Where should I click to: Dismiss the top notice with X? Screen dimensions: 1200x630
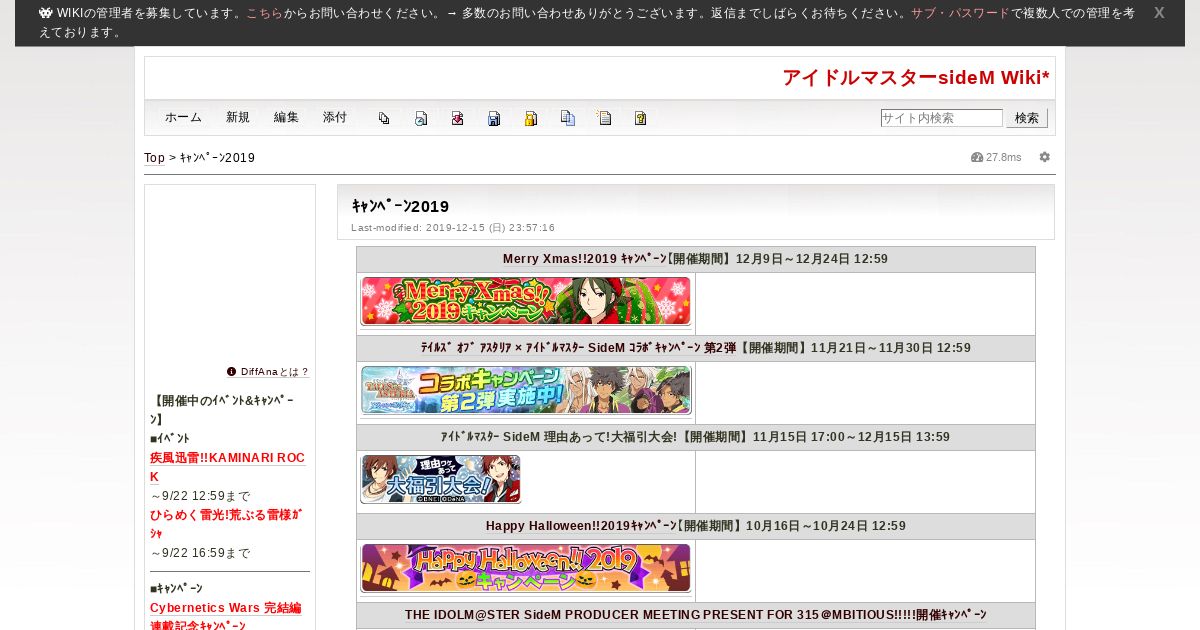pos(1159,13)
